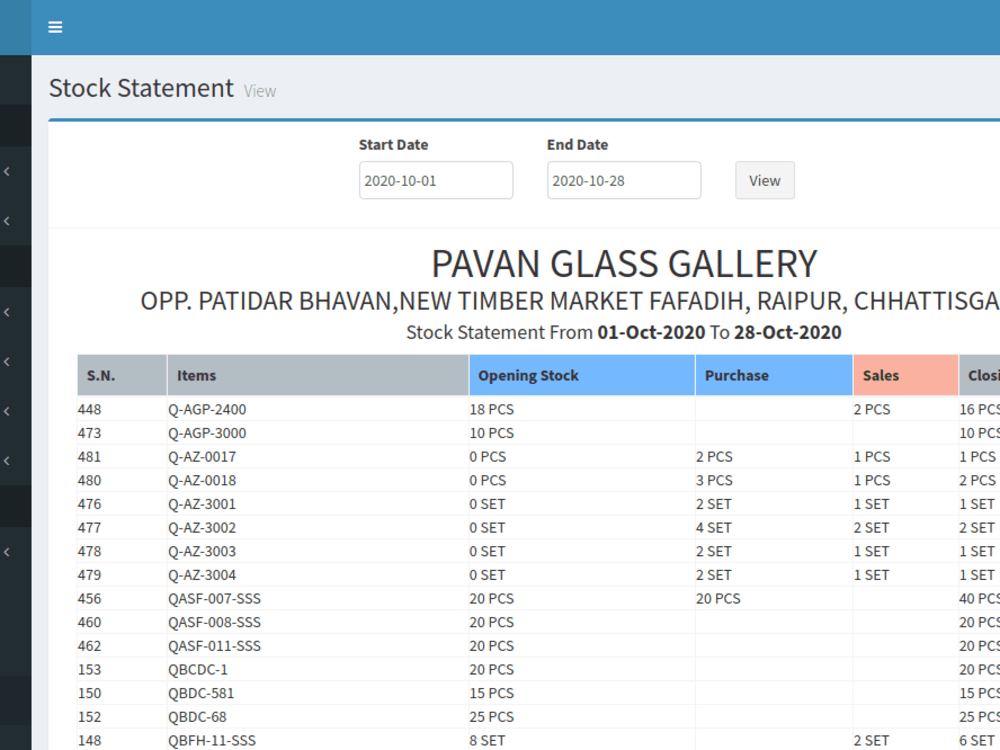Select item QBFH-11-SSS

click(x=212, y=740)
